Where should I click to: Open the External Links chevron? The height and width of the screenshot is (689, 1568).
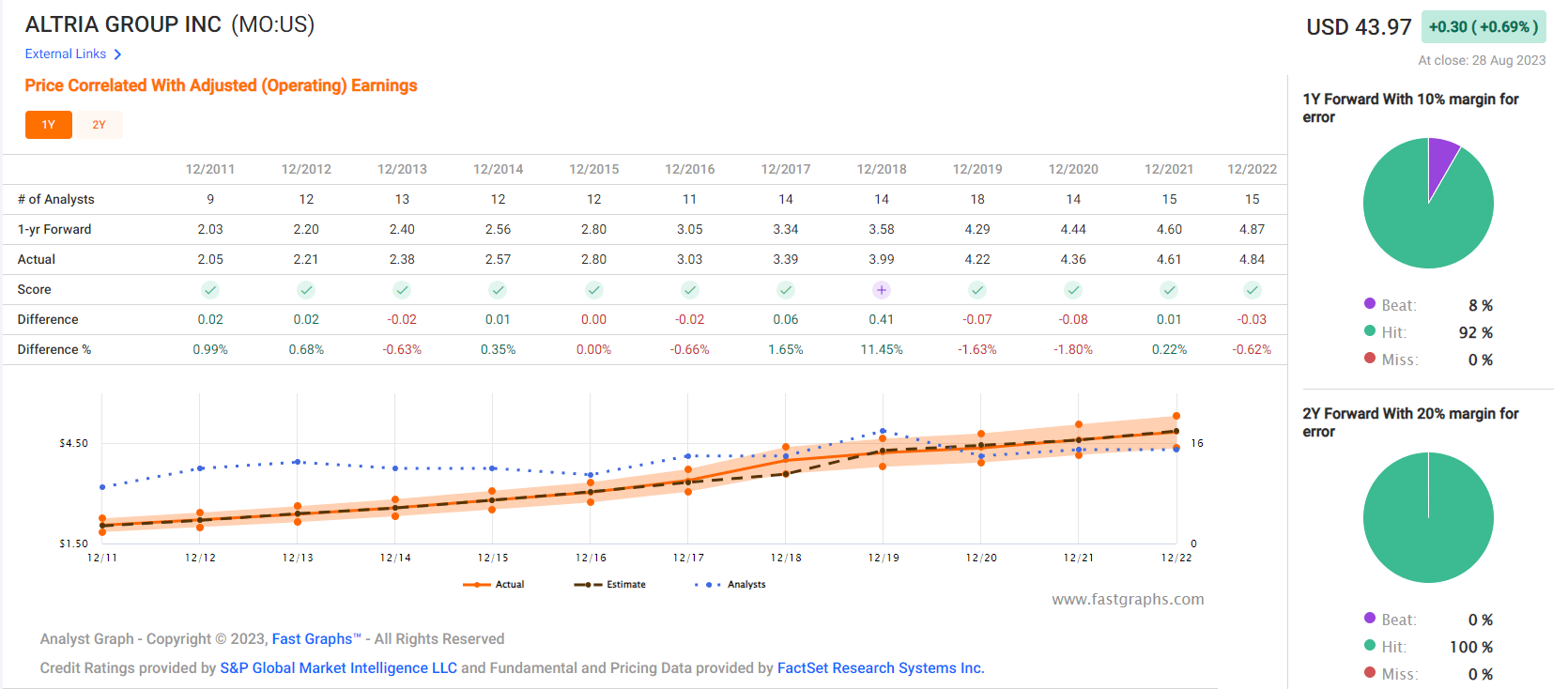tap(117, 54)
